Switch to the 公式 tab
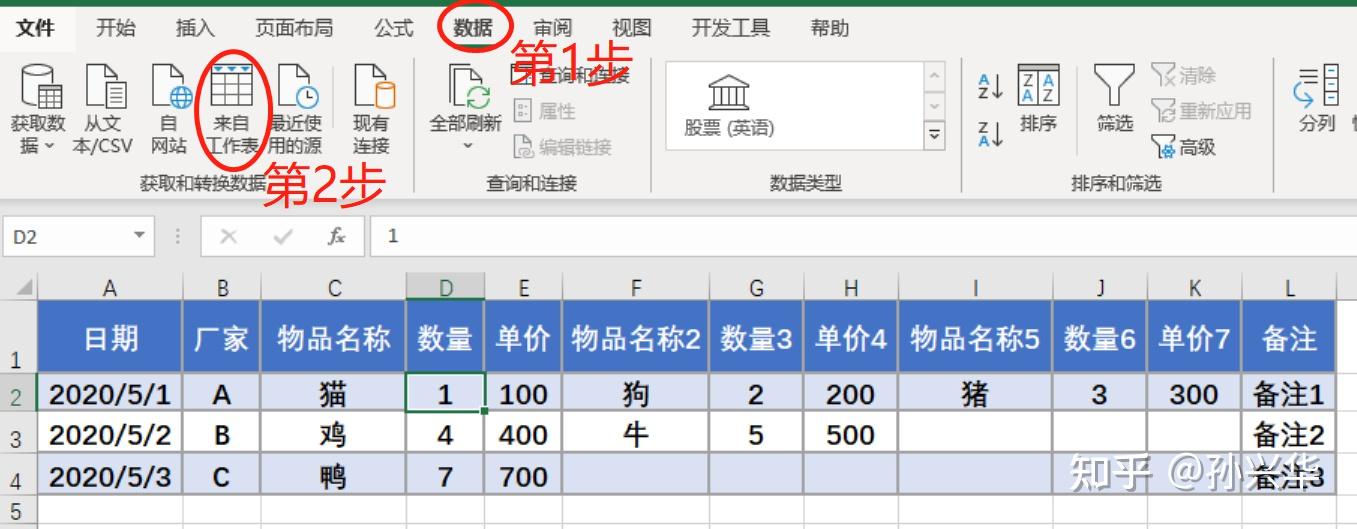Viewport: 1357px width, 529px height. (394, 28)
